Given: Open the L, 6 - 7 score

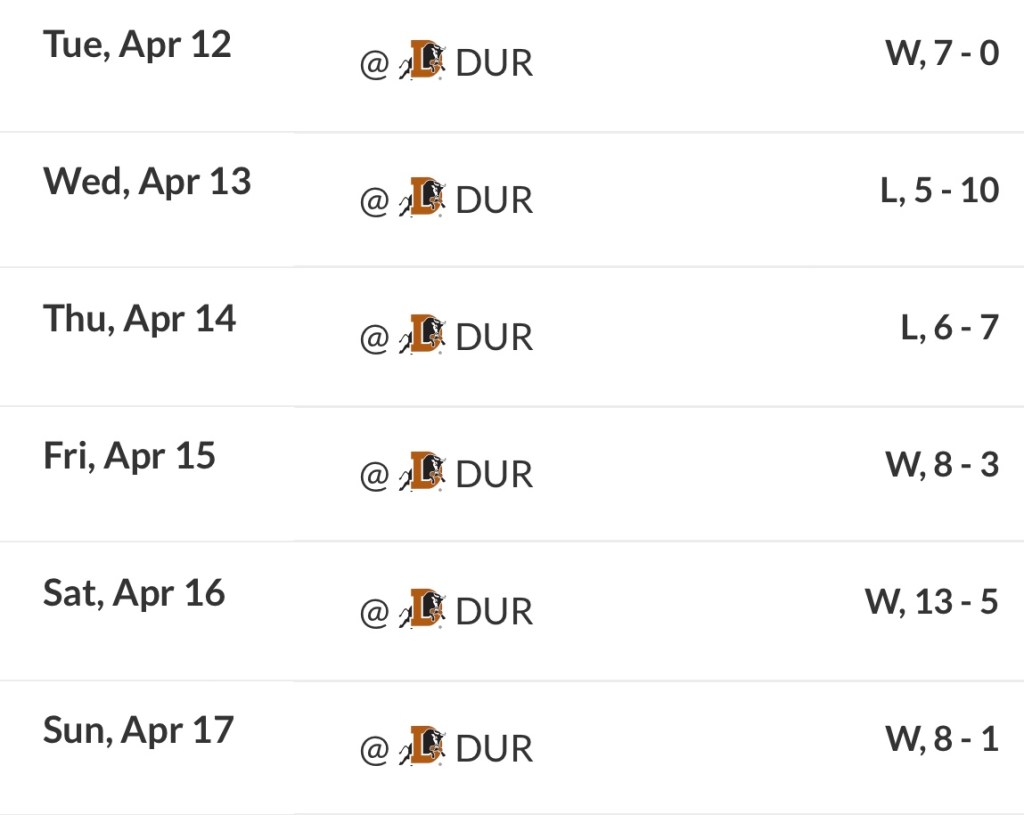Looking at the screenshot, I should [949, 327].
